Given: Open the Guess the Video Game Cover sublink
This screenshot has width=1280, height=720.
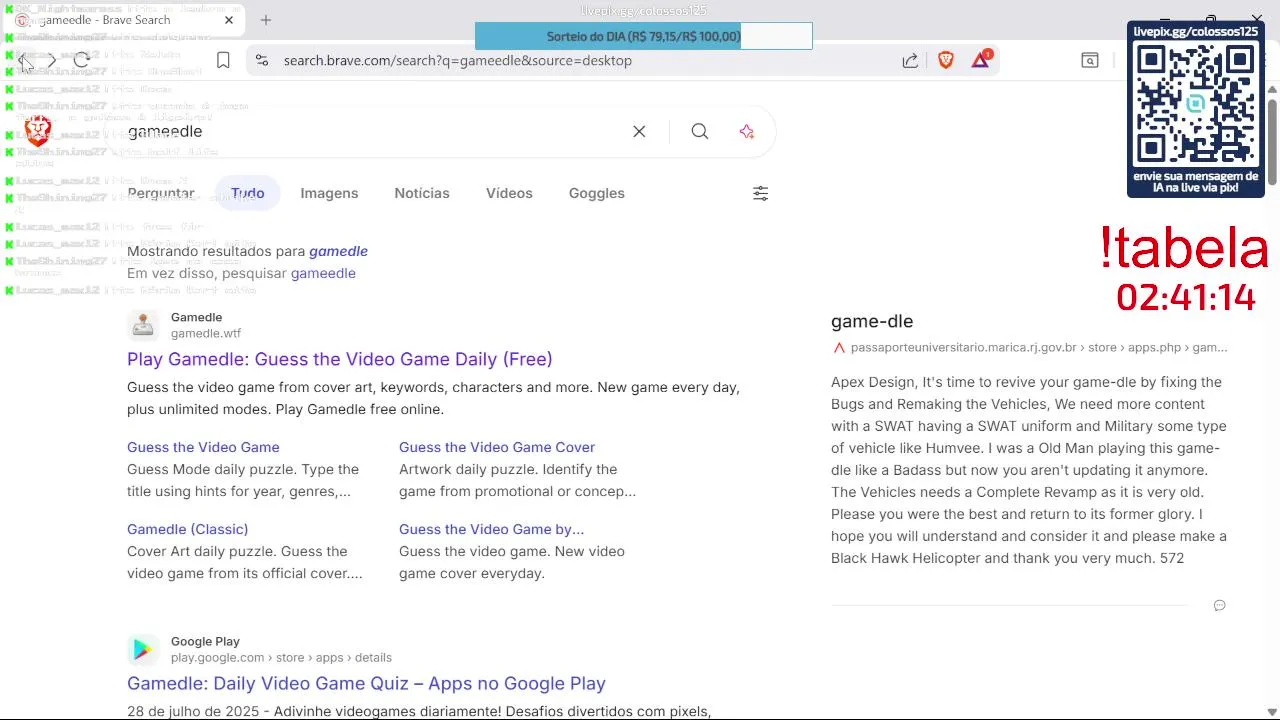Looking at the screenshot, I should [497, 447].
